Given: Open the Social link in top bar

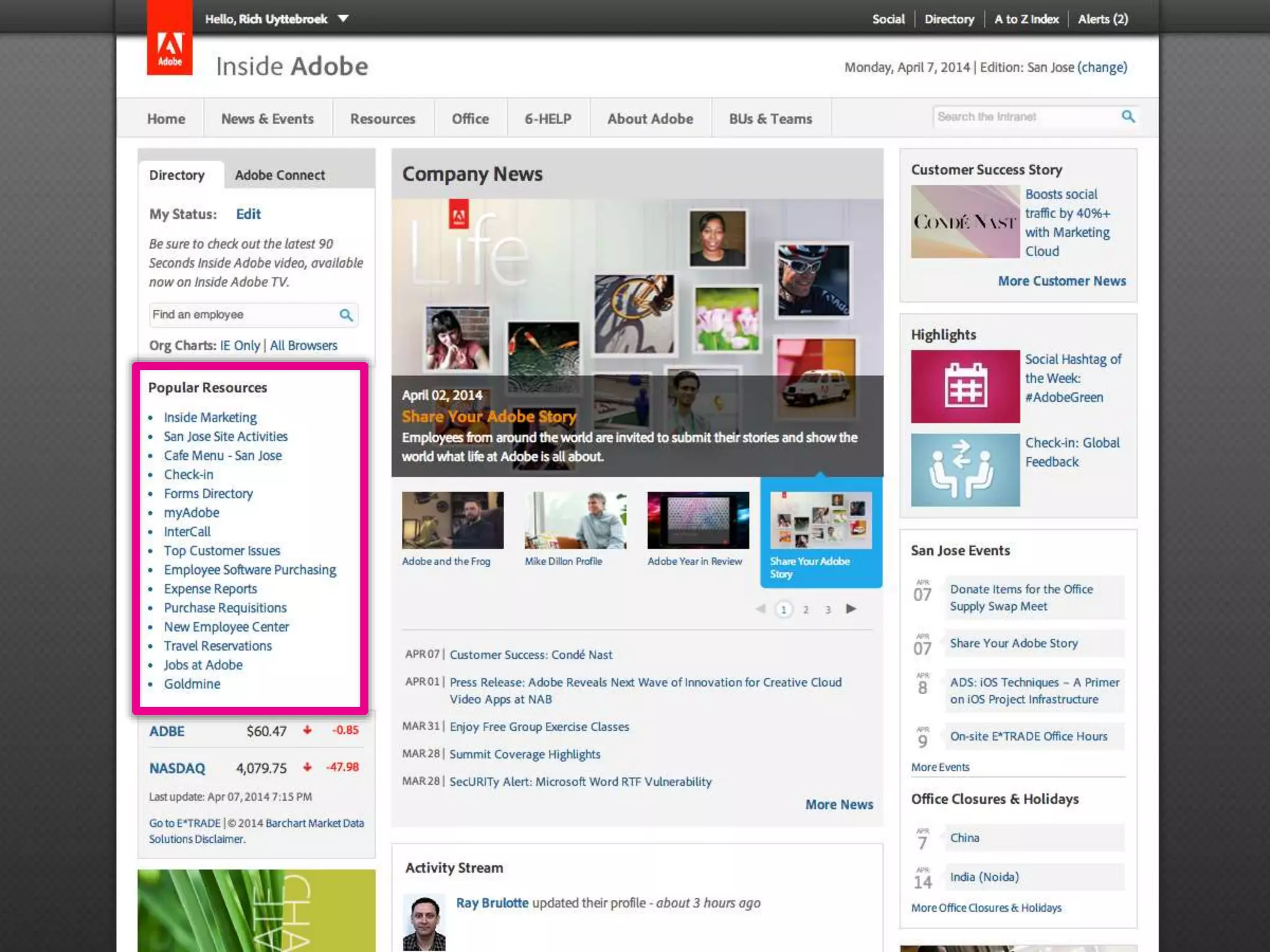Looking at the screenshot, I should pyautogui.click(x=888, y=19).
